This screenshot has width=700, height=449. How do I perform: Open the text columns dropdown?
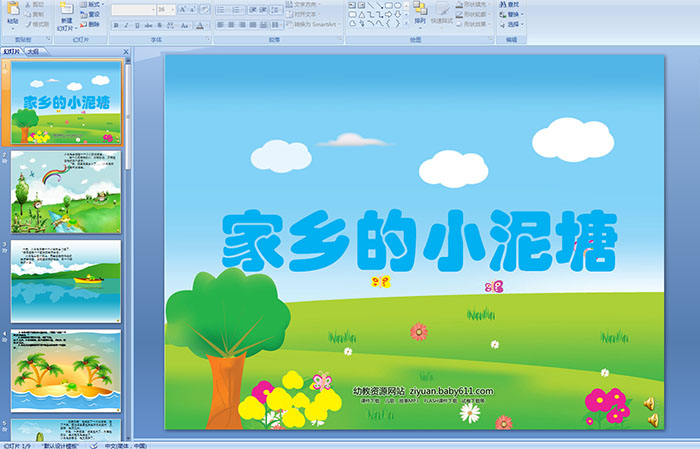point(277,25)
